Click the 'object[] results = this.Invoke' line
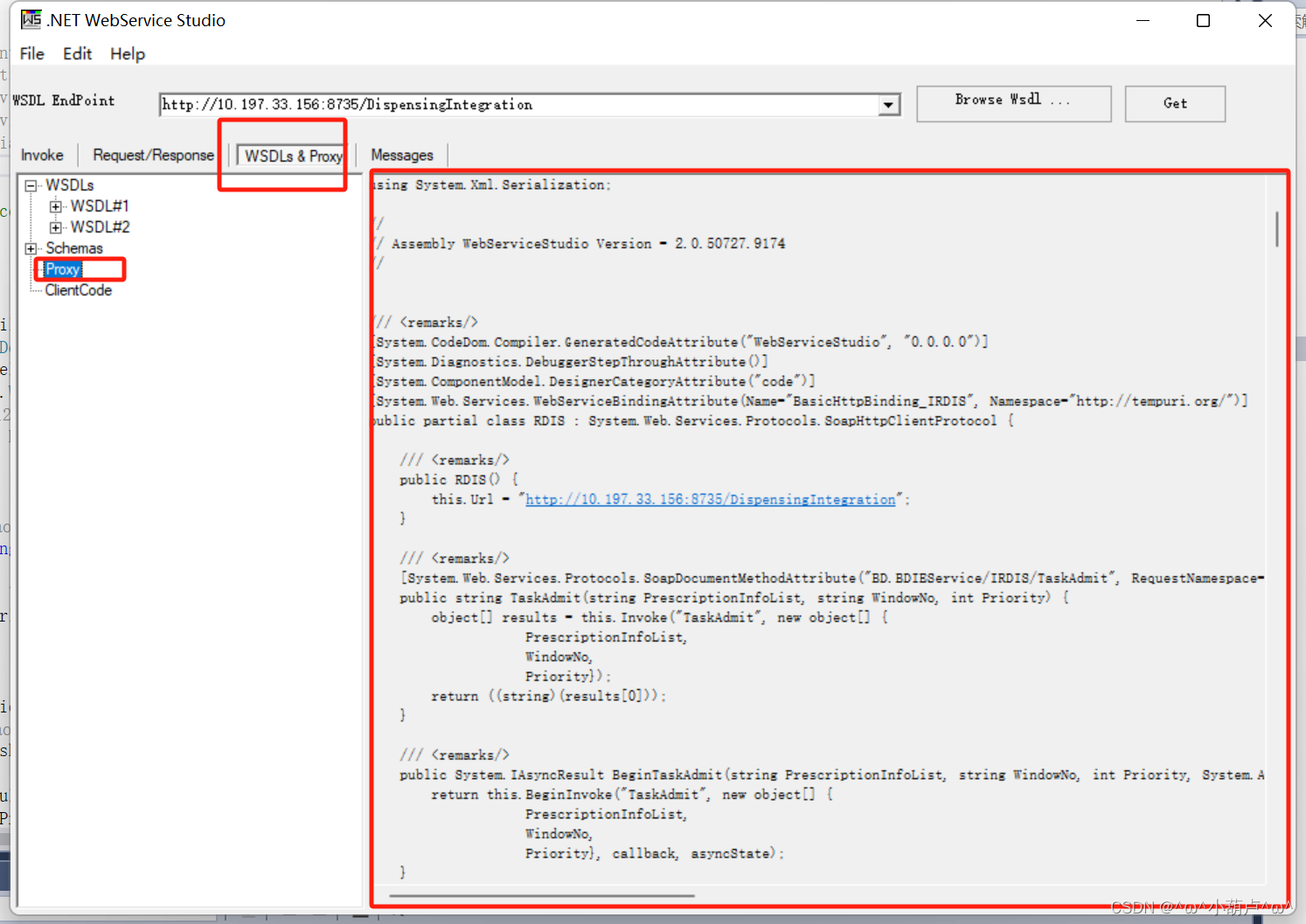Image resolution: width=1306 pixels, height=924 pixels. 660,617
